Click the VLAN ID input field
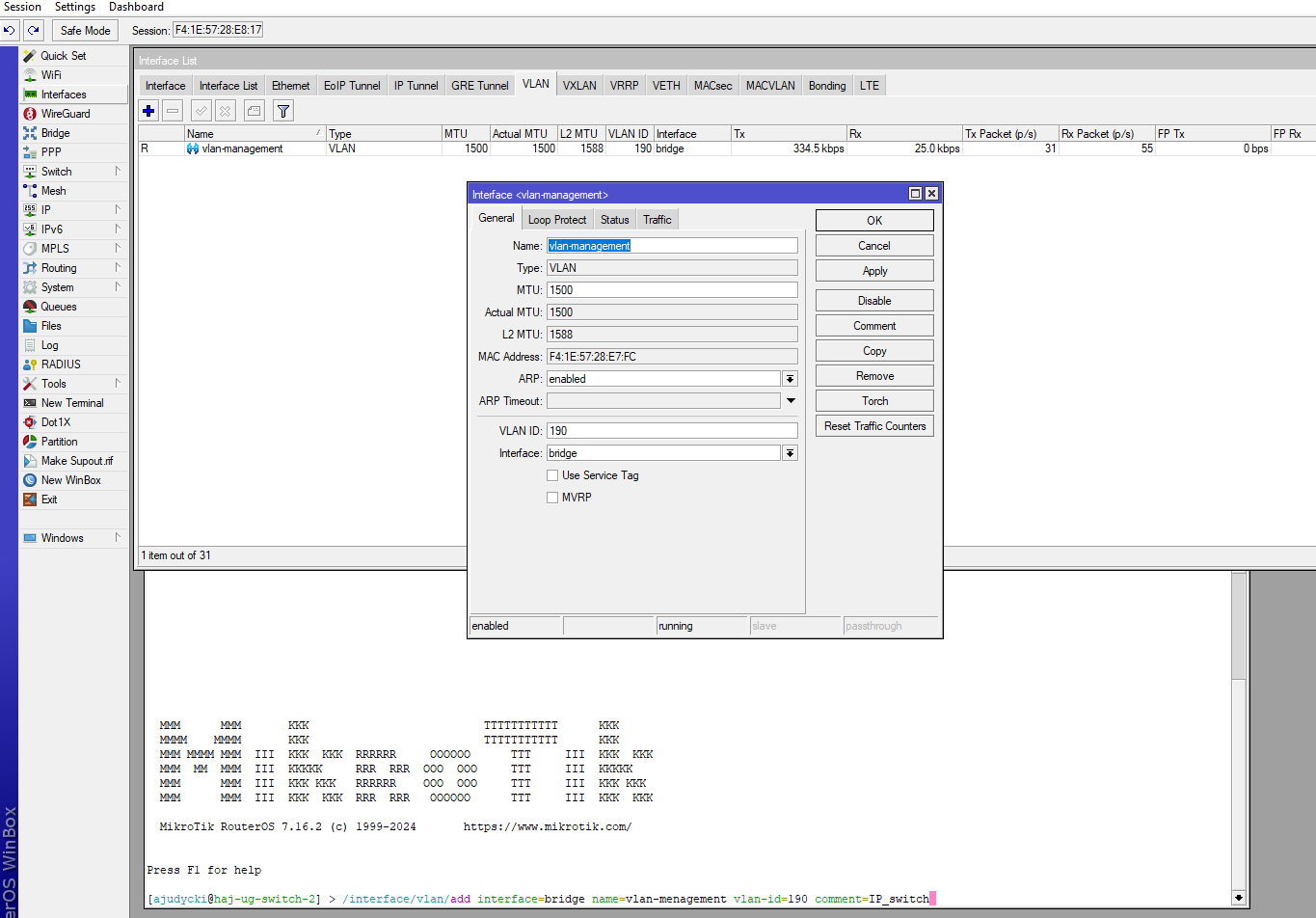The width and height of the screenshot is (1316, 918). pos(672,431)
